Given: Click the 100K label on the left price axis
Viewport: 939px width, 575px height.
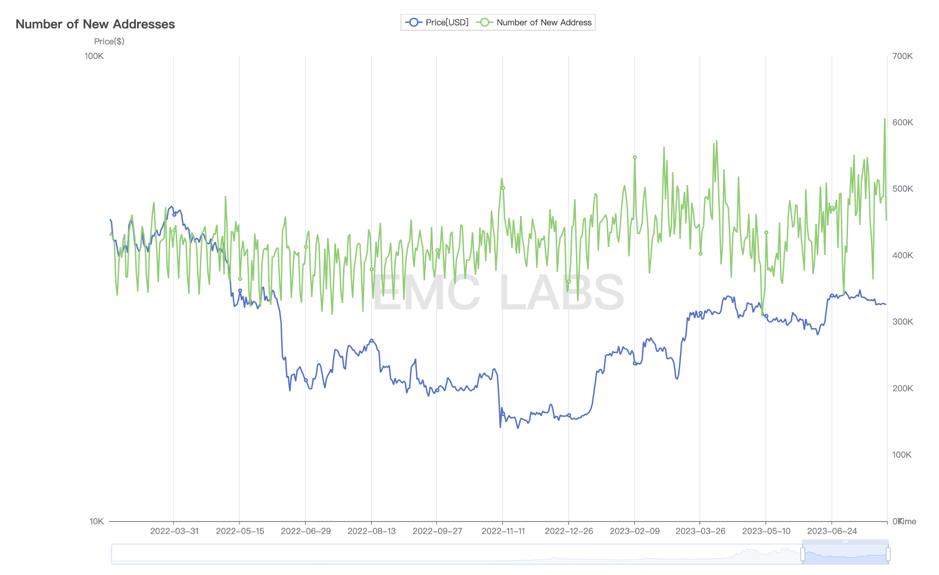Looking at the screenshot, I should click(93, 56).
